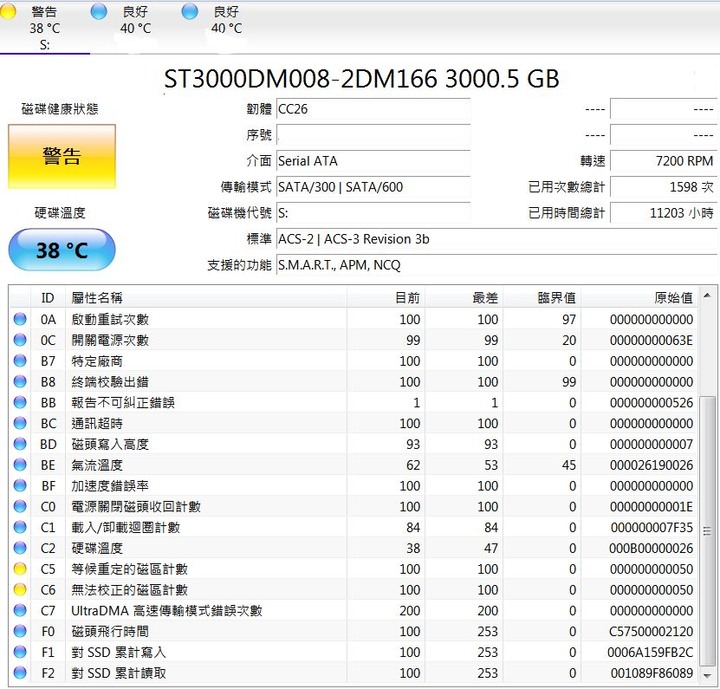
Task: Click the scroll up arrow of attribute list
Action: pyautogui.click(x=707, y=295)
